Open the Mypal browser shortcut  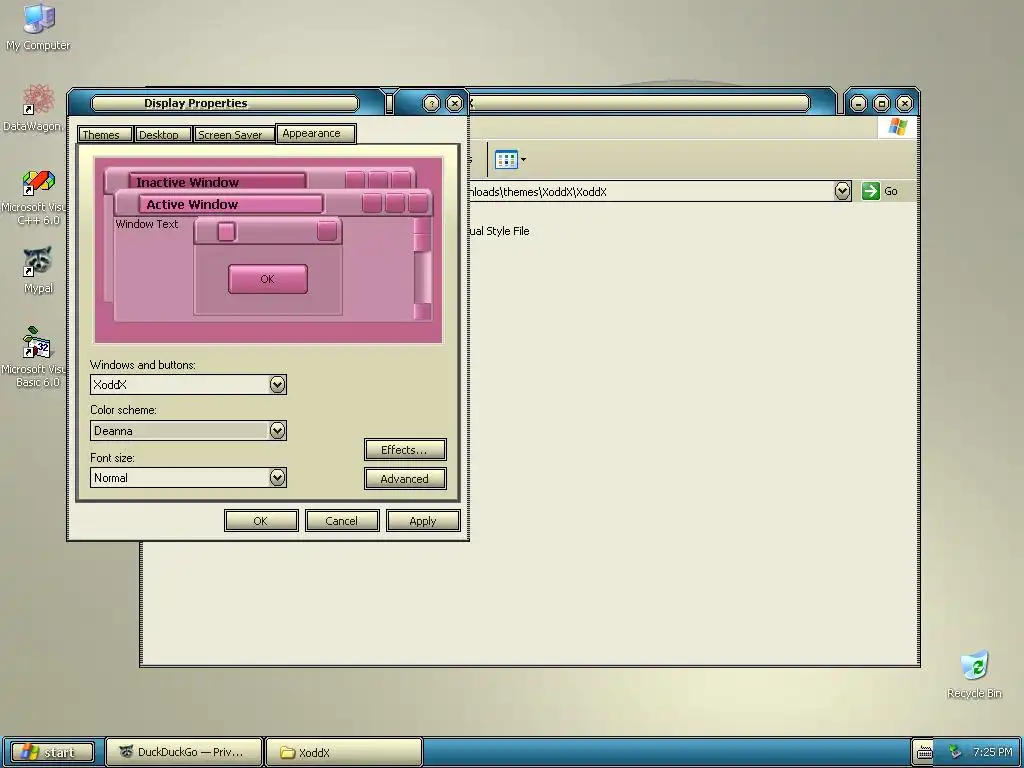(x=38, y=270)
